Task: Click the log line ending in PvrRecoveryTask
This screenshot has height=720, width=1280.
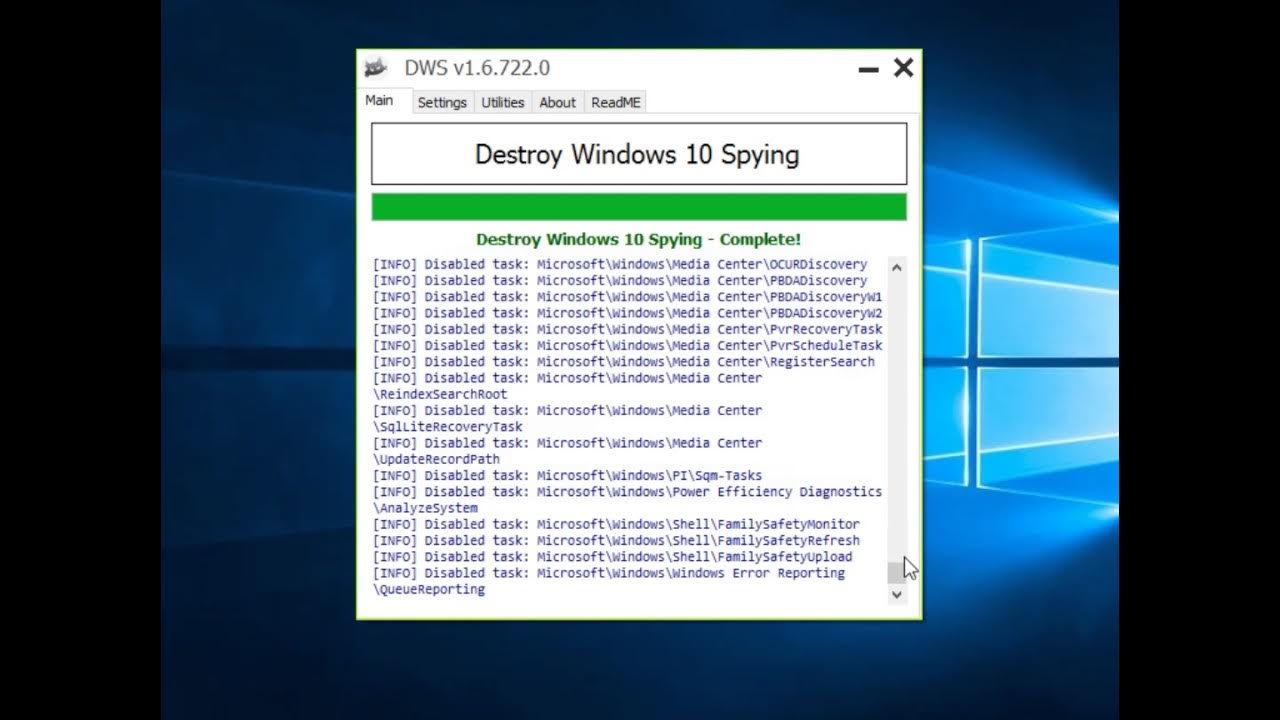Action: pos(628,329)
